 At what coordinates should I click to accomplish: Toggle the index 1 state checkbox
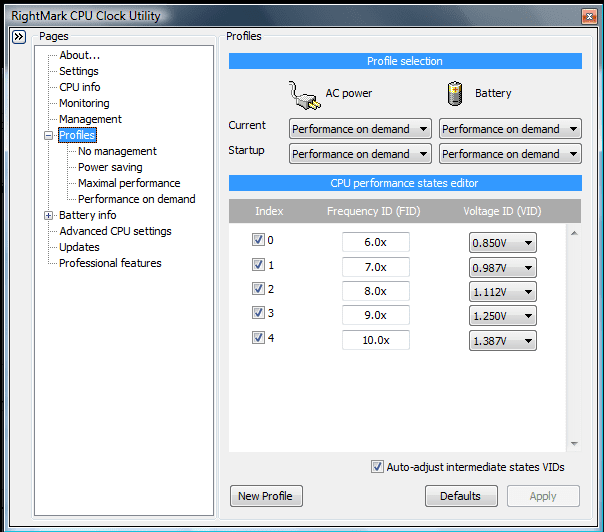(258, 265)
